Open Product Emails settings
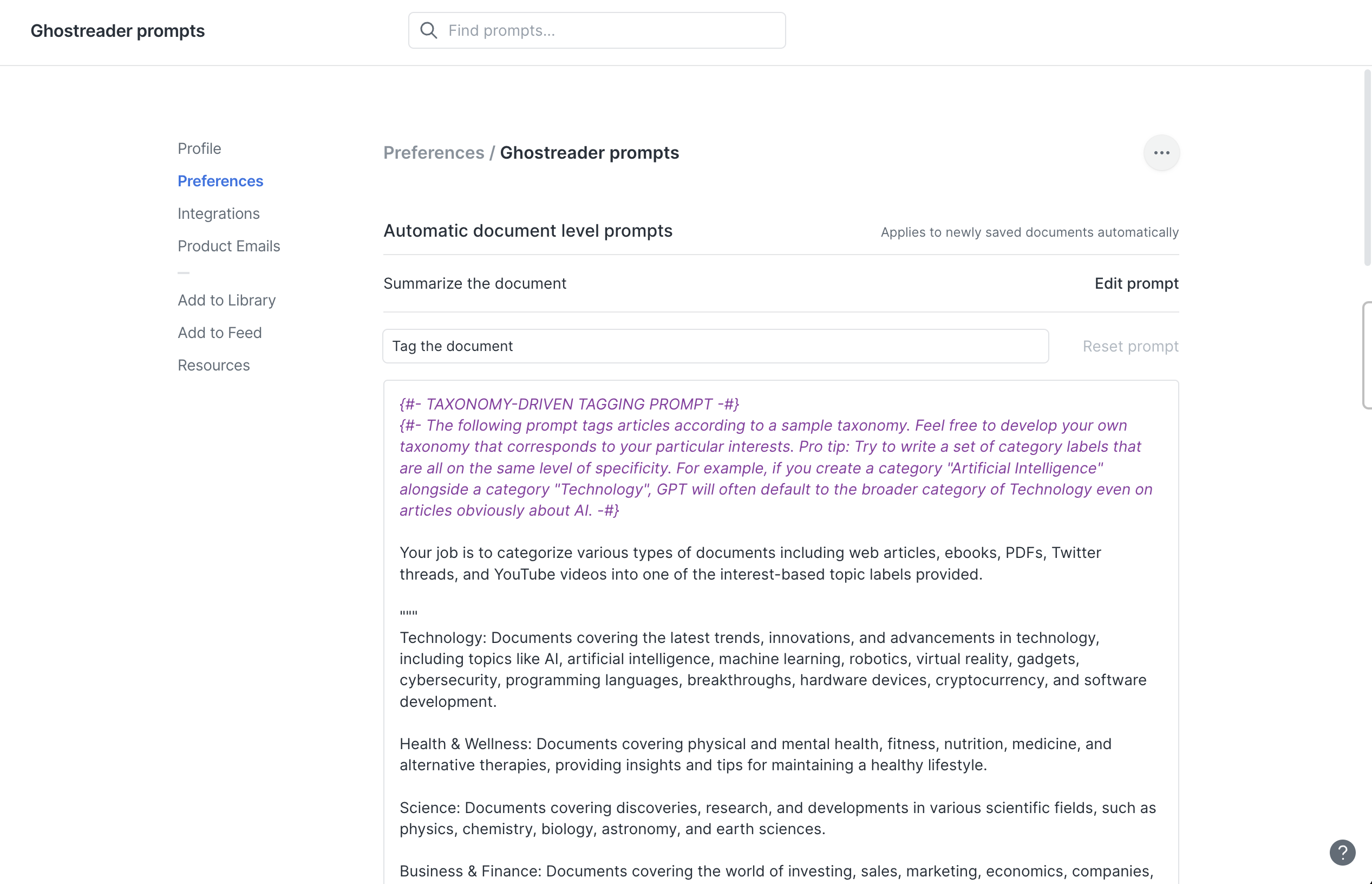The image size is (1372, 884). [x=228, y=246]
